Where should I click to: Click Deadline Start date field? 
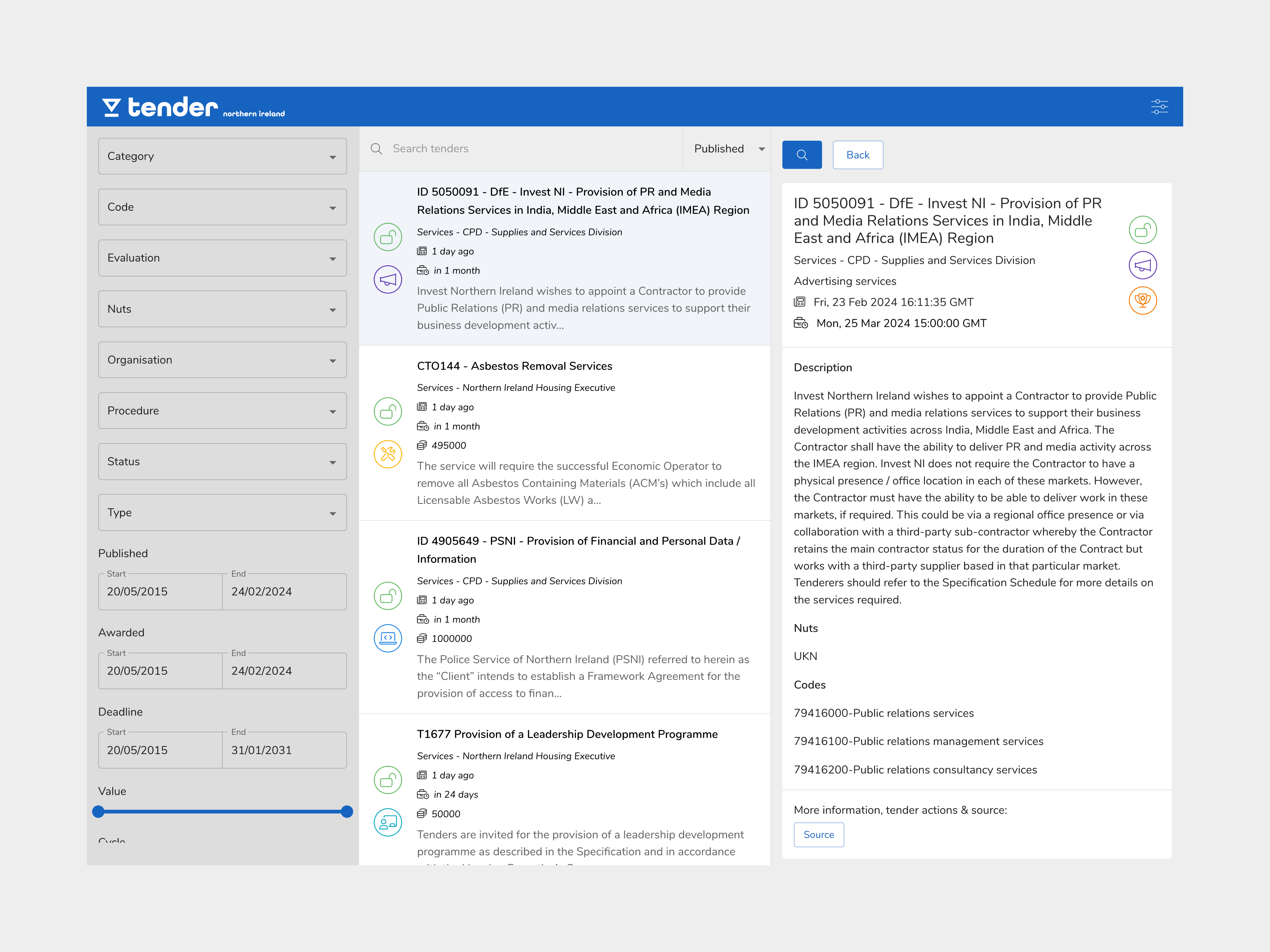pyautogui.click(x=160, y=750)
